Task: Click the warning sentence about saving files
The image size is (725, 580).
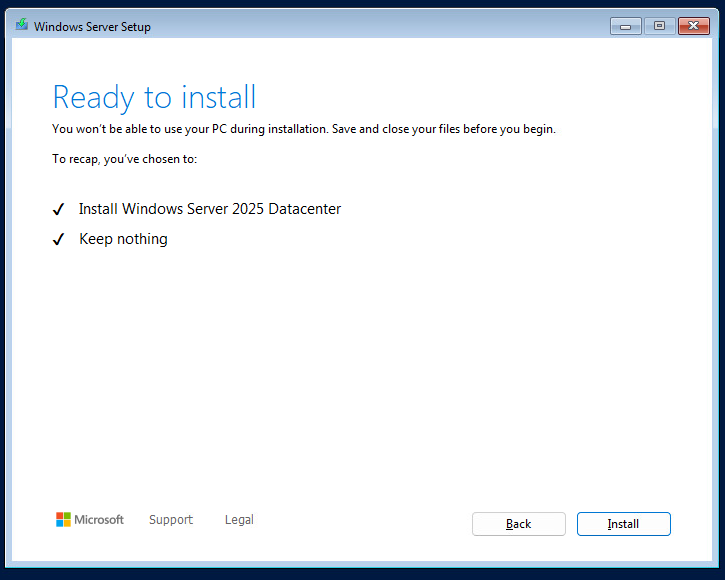Action: [x=303, y=129]
